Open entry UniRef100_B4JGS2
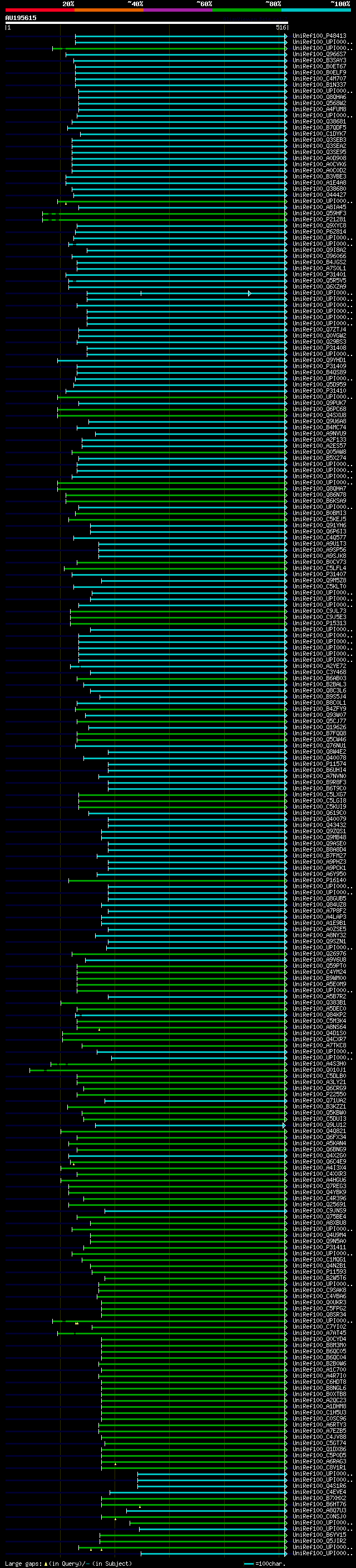Screen dimensions: 356x1568 point(319,263)
